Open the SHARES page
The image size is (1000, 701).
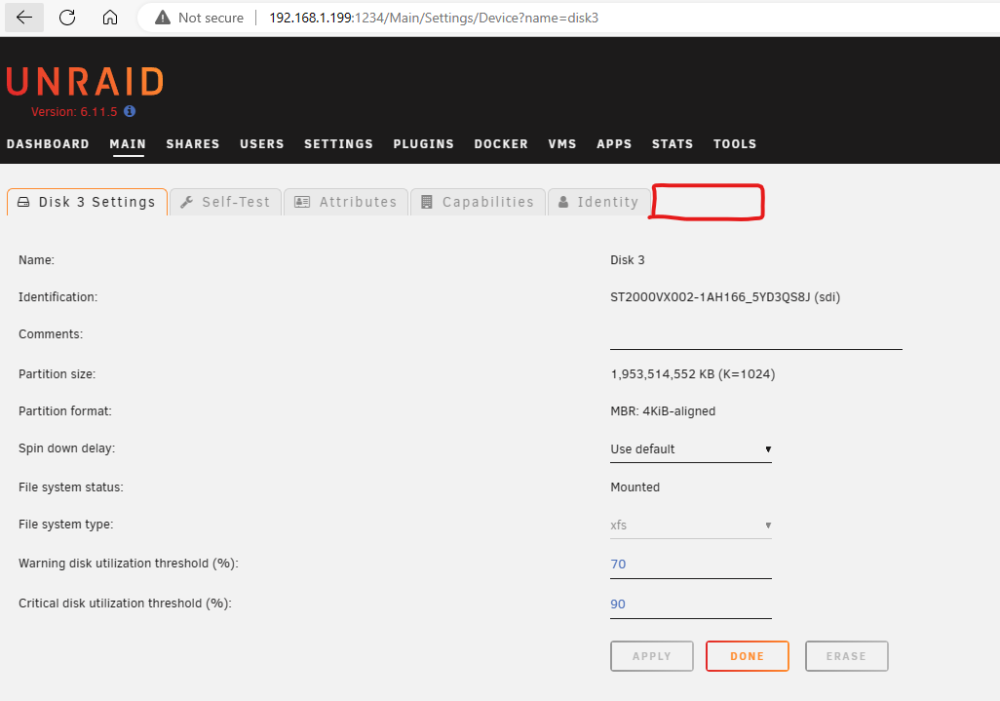coord(193,144)
